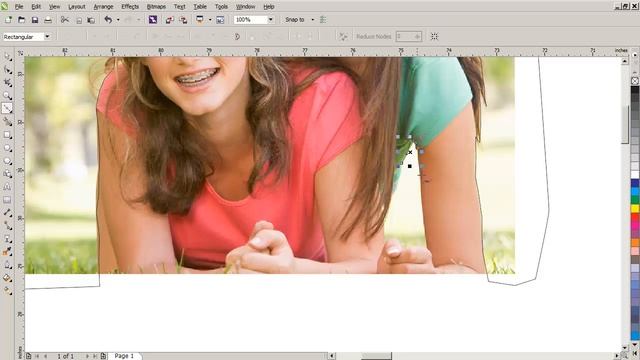Viewport: 640px width, 360px height.
Task: Click the Paste icon
Action: click(91, 20)
